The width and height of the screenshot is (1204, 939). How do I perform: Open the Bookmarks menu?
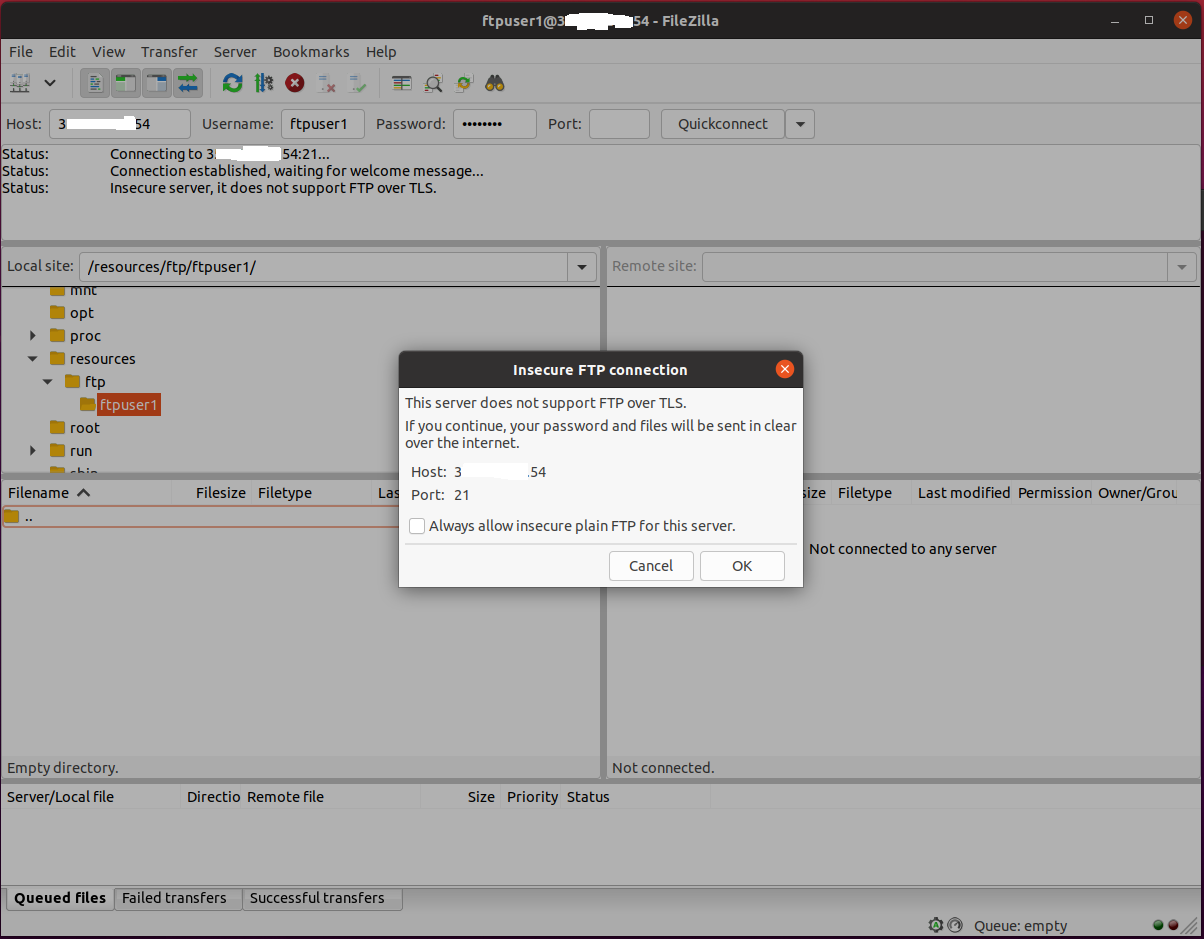311,52
